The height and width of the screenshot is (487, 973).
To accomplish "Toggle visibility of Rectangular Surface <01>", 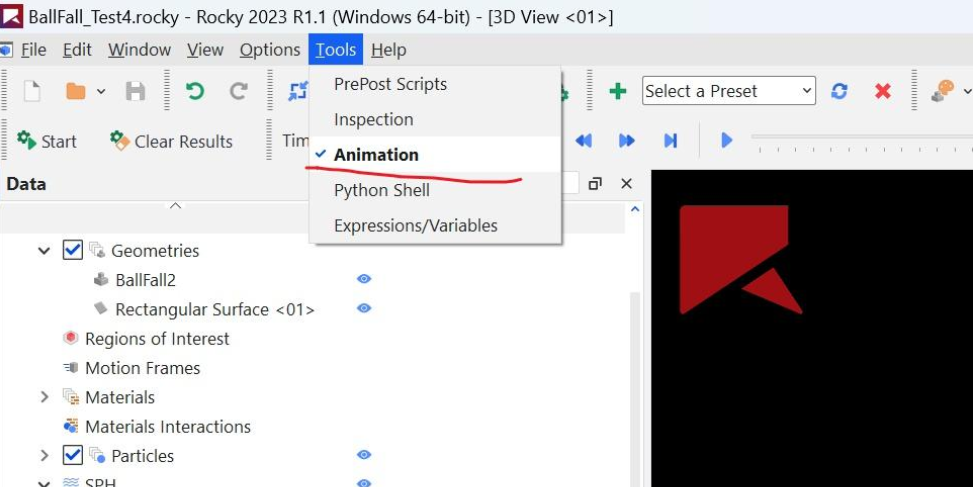I will tap(364, 308).
